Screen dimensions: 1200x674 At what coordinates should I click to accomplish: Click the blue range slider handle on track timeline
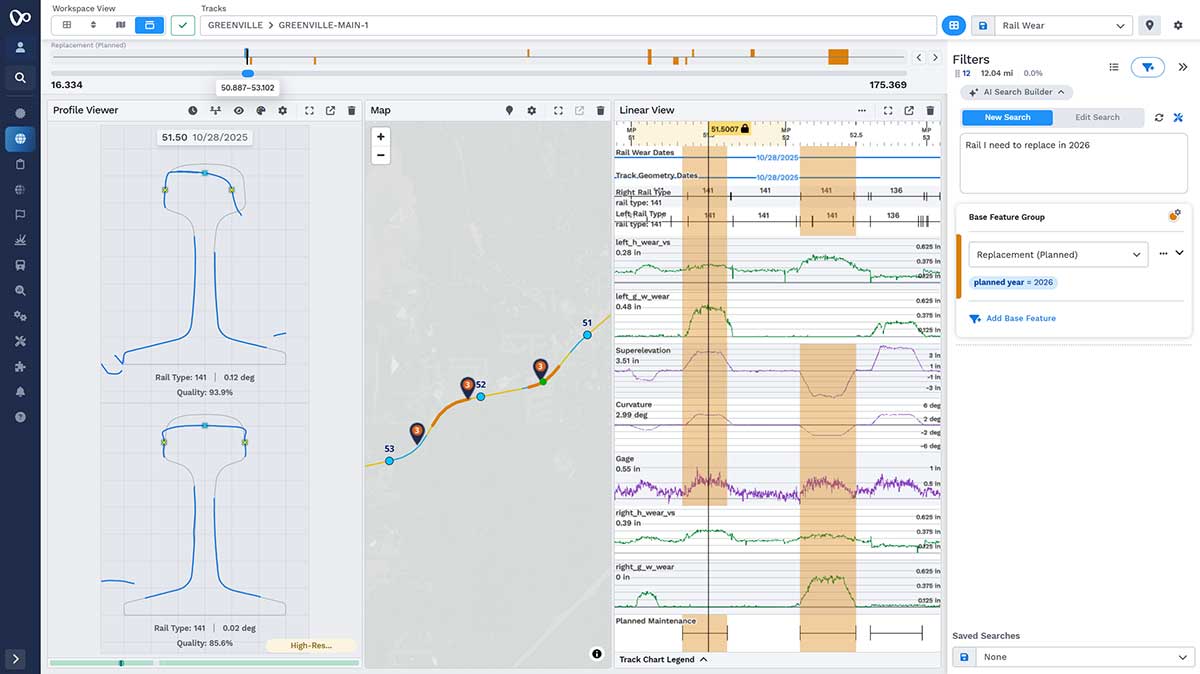coord(248,73)
